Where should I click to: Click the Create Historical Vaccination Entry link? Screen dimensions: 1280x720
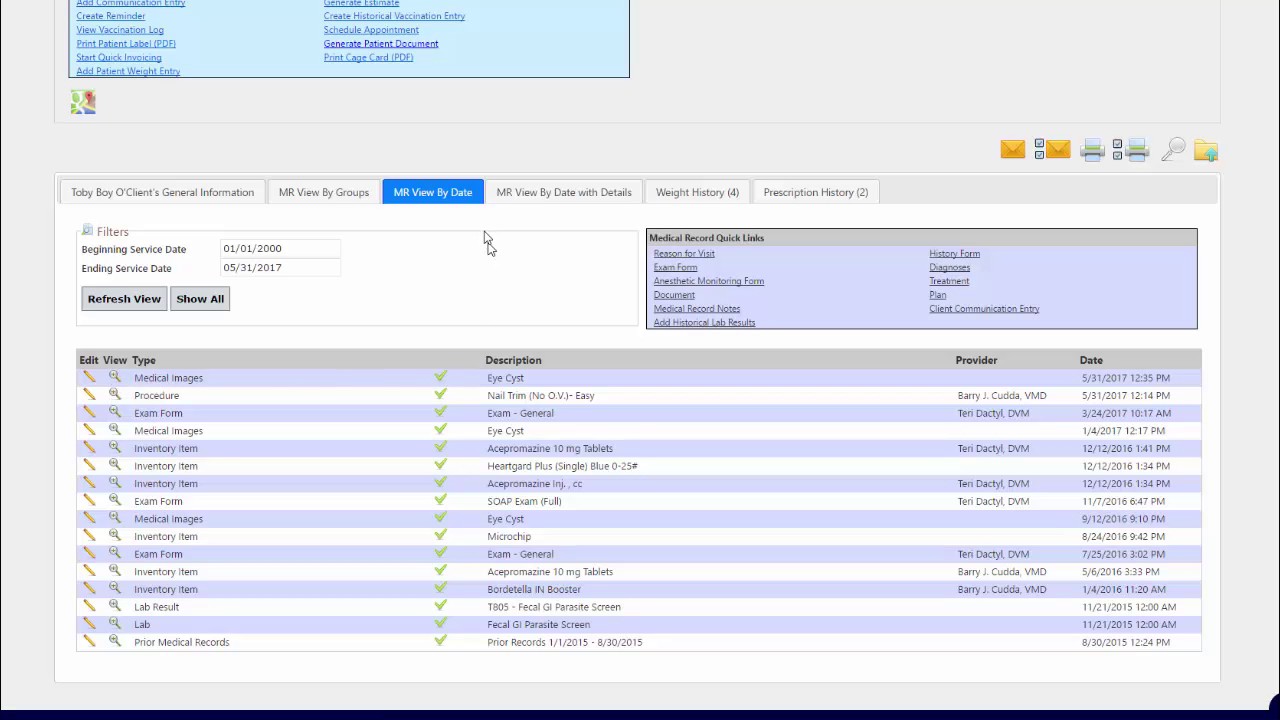(x=394, y=16)
